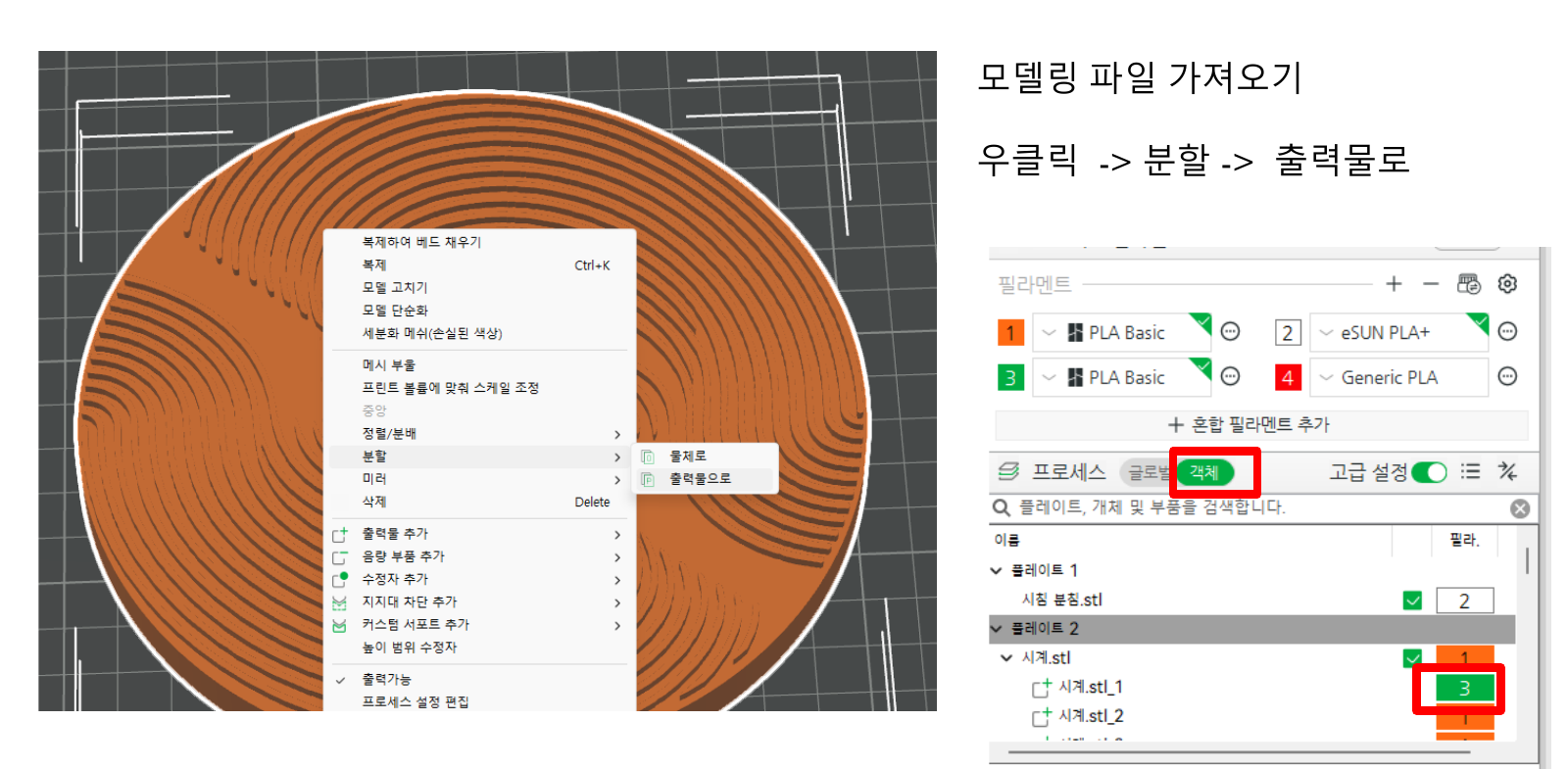Click the part icon for 시계.stl_1
Image resolution: width=1568 pixels, height=769 pixels.
tap(1041, 688)
